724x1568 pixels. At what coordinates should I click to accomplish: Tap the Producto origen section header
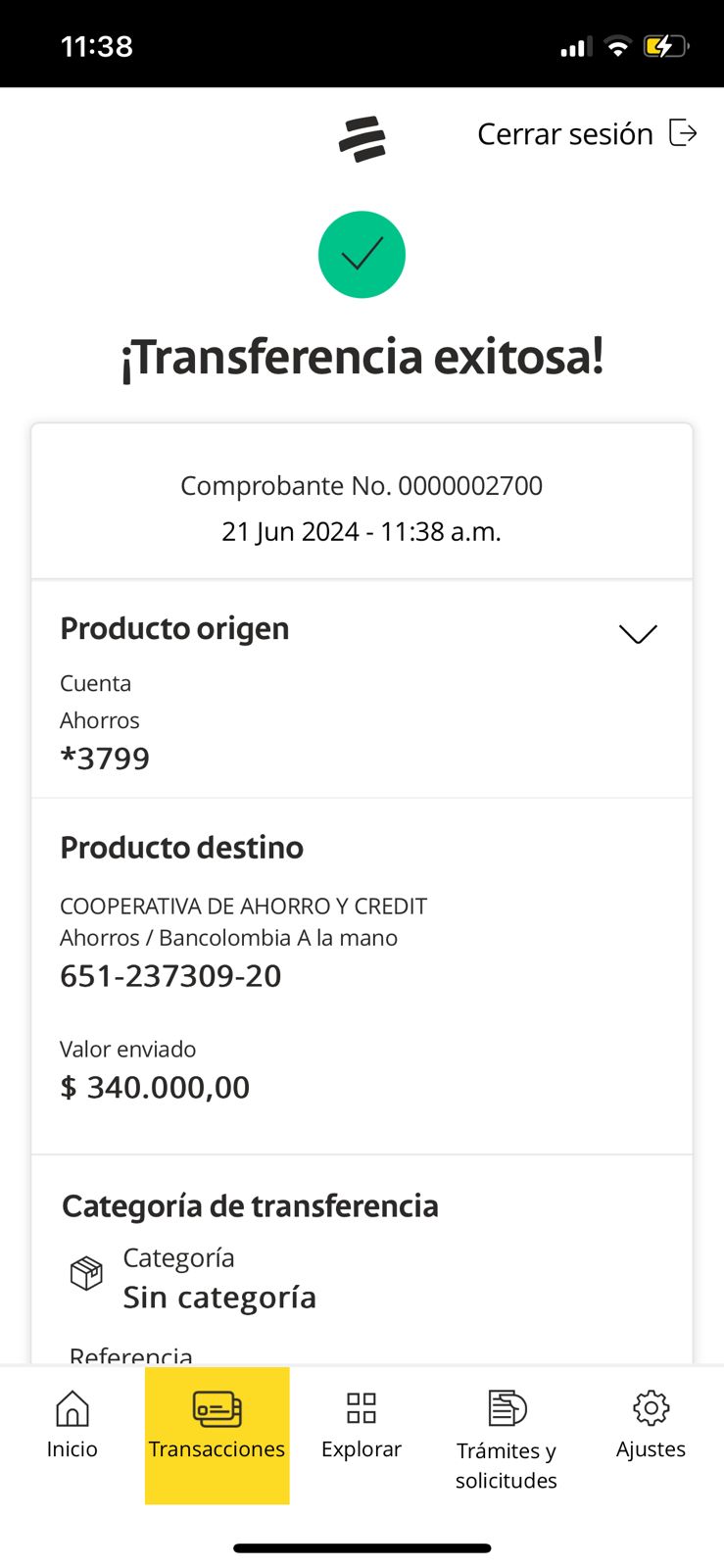pos(174,628)
